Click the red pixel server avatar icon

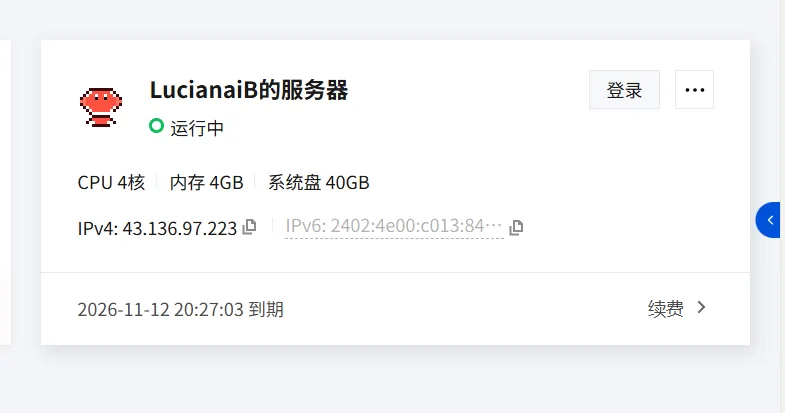[x=101, y=107]
